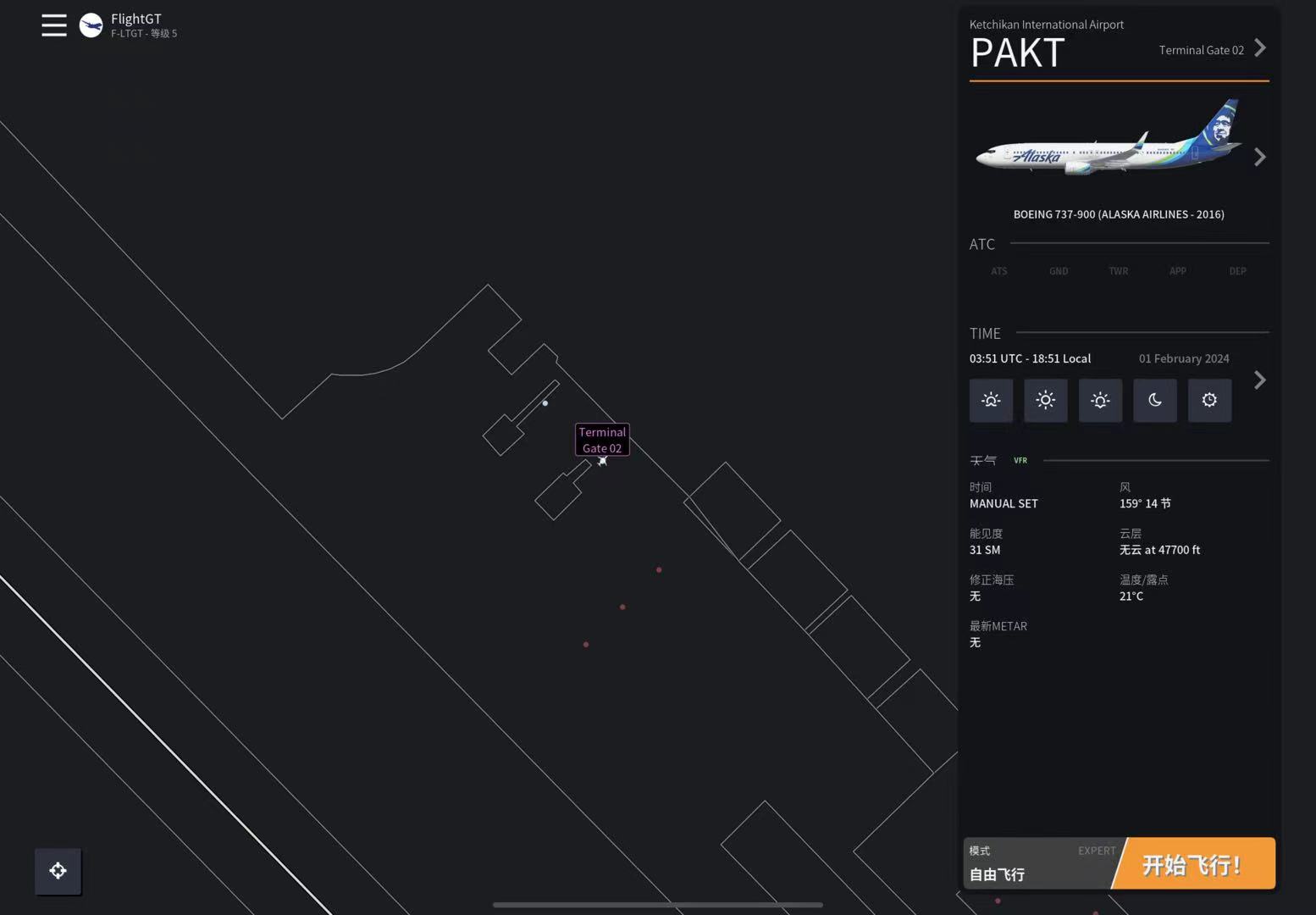Select the TWR ATC frequency tab

[1118, 271]
